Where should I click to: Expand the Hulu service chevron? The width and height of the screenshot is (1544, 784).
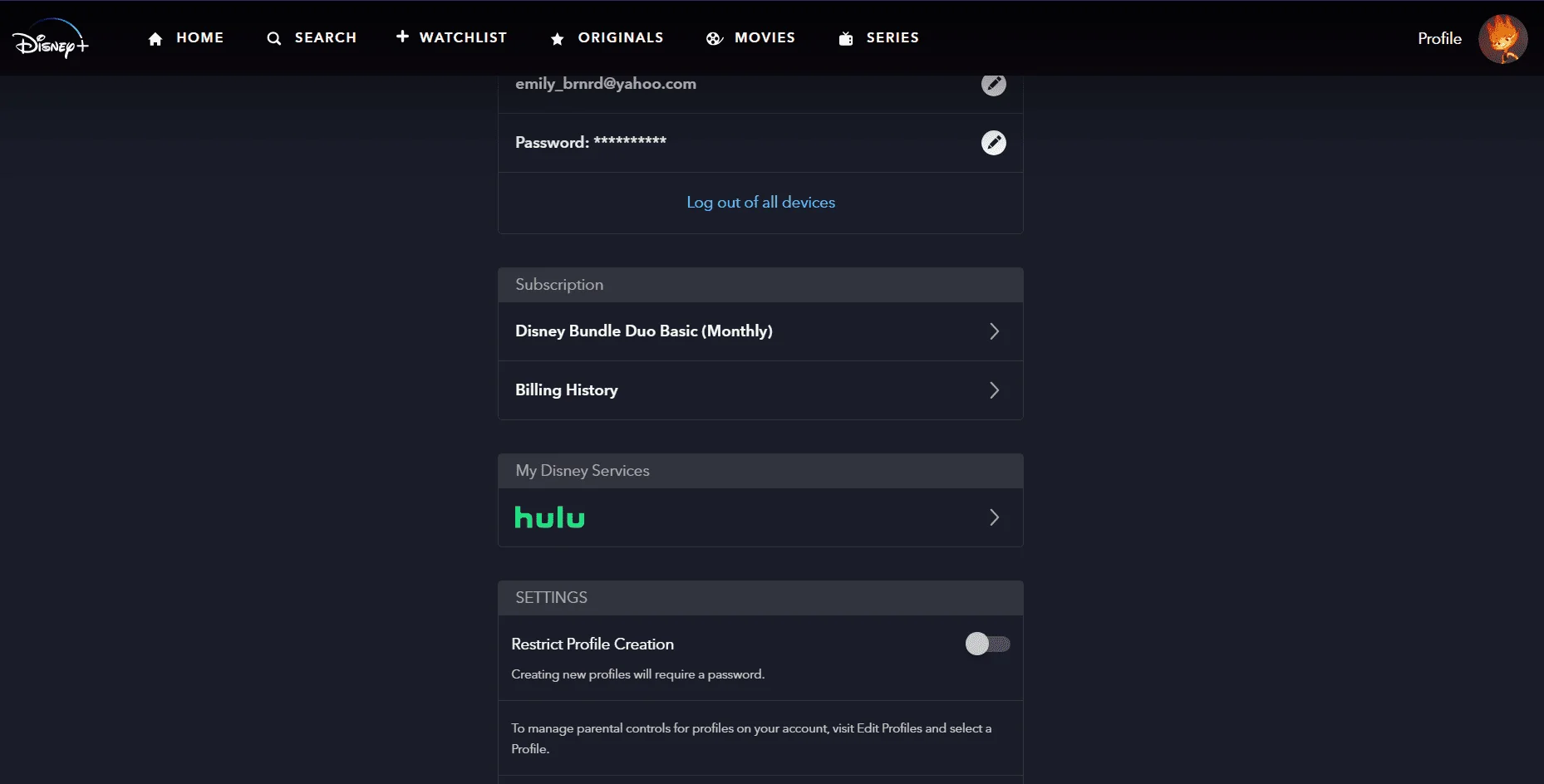994,517
